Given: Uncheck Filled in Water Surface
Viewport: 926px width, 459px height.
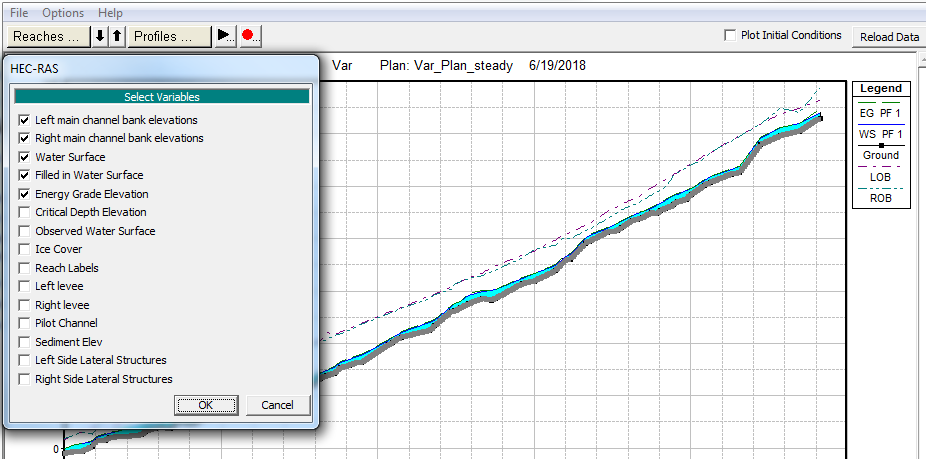Looking at the screenshot, I should tap(24, 175).
